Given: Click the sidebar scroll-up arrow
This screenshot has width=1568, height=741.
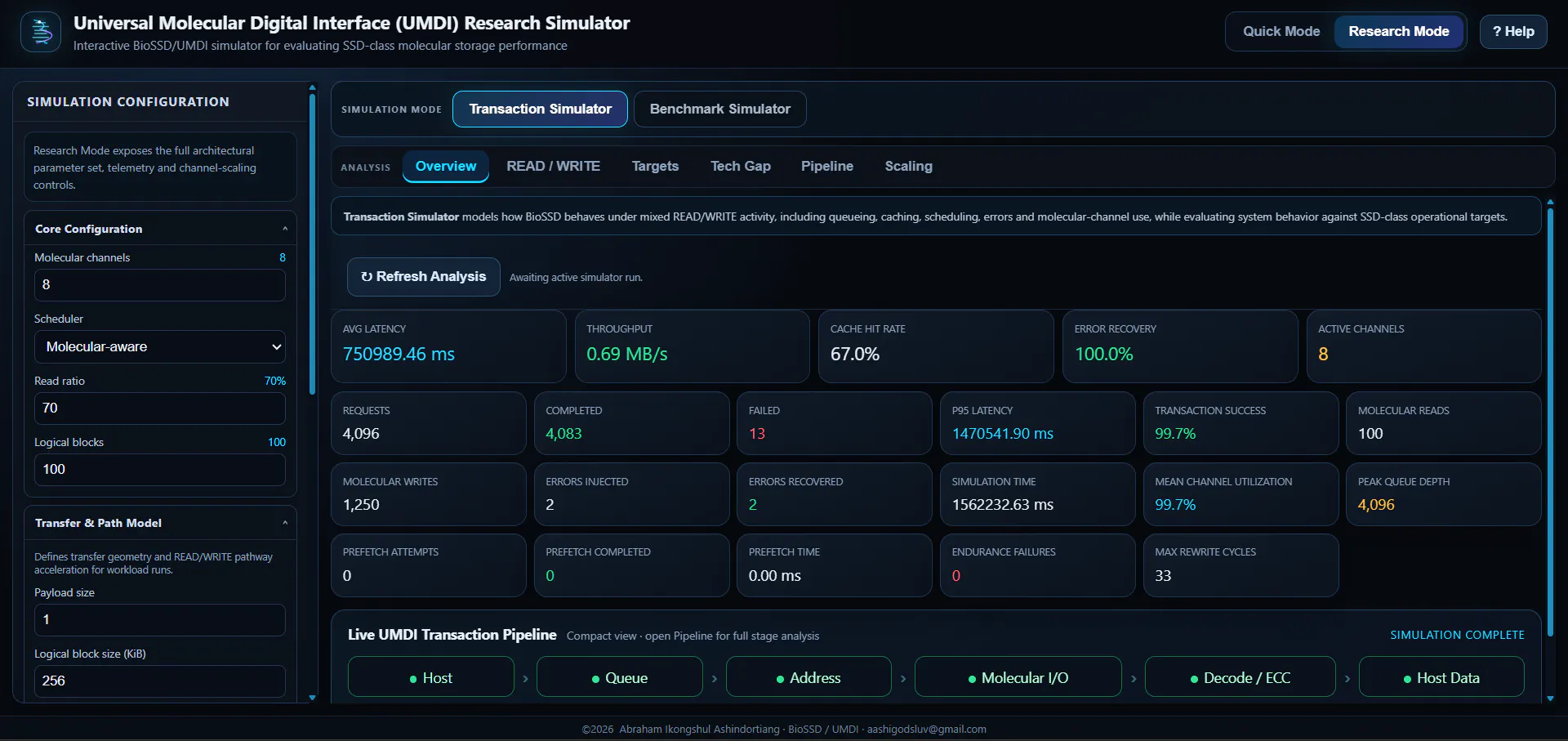Looking at the screenshot, I should pyautogui.click(x=312, y=87).
